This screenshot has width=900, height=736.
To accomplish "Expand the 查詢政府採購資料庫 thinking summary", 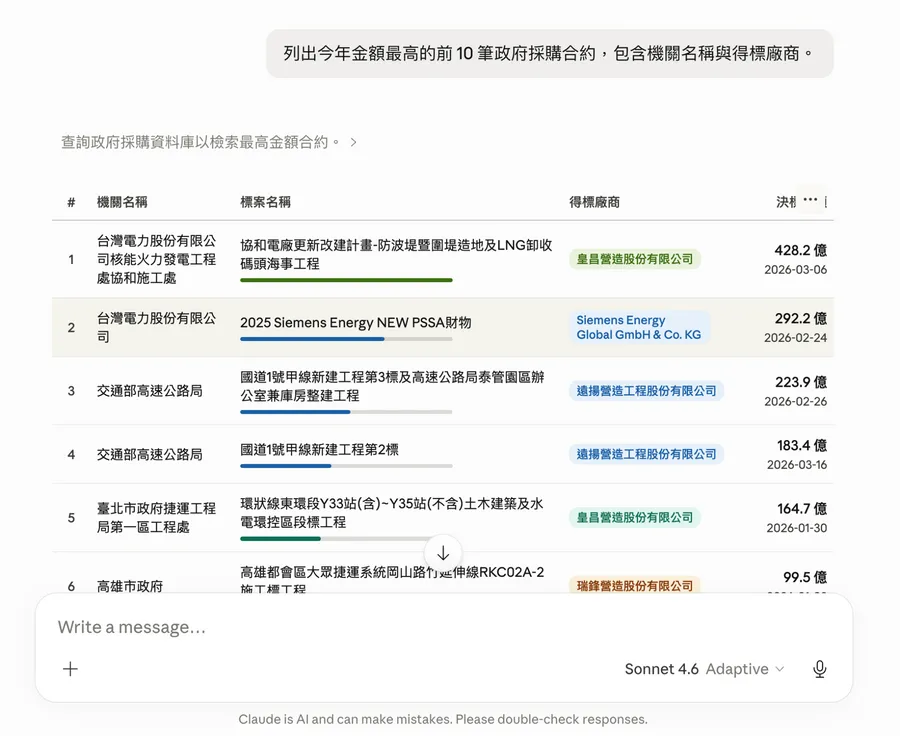I will tap(209, 142).
